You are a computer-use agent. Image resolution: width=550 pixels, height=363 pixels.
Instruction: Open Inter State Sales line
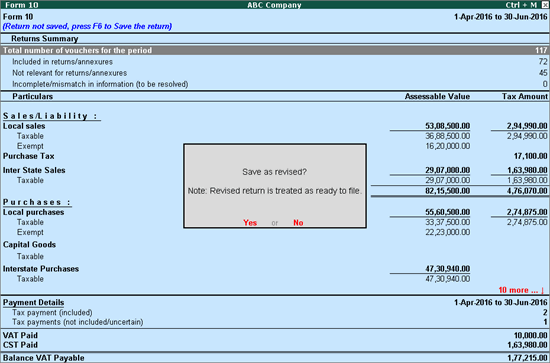click(x=275, y=170)
